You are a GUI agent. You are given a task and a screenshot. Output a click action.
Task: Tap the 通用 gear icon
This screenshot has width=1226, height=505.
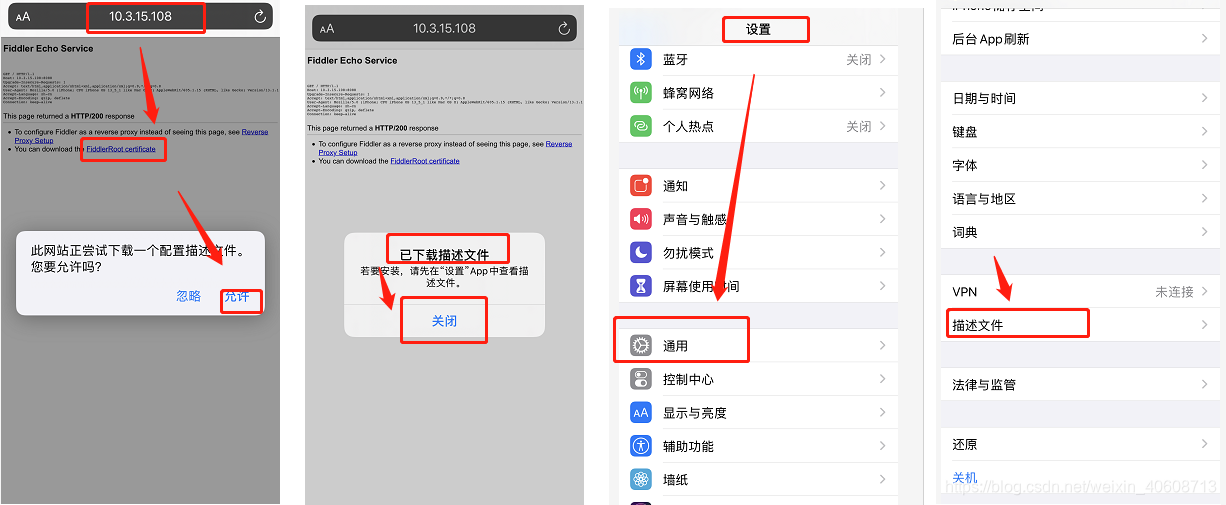coord(641,346)
